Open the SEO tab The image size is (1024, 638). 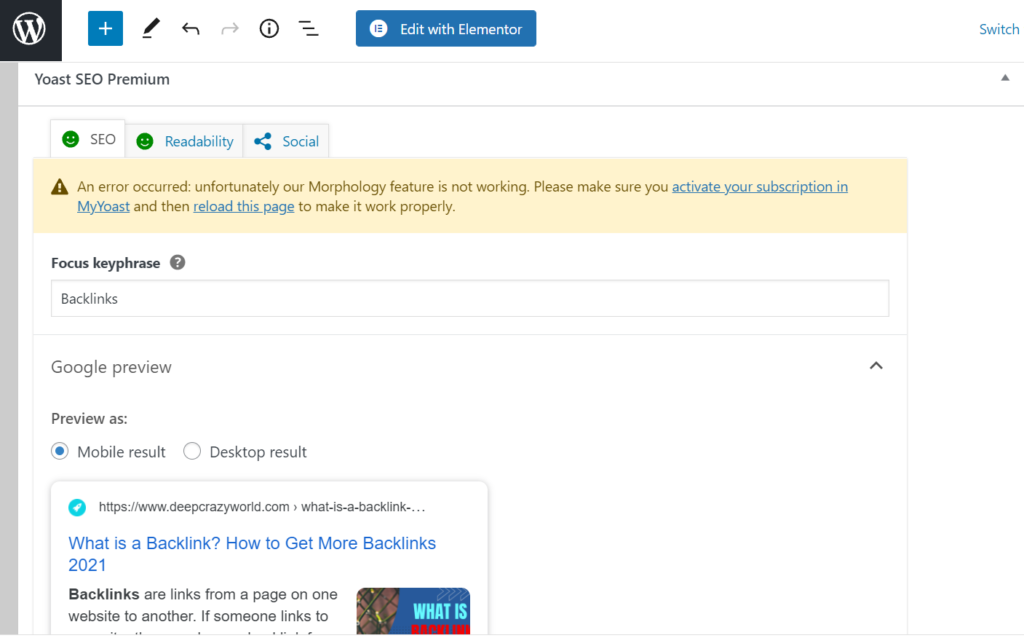tap(88, 139)
